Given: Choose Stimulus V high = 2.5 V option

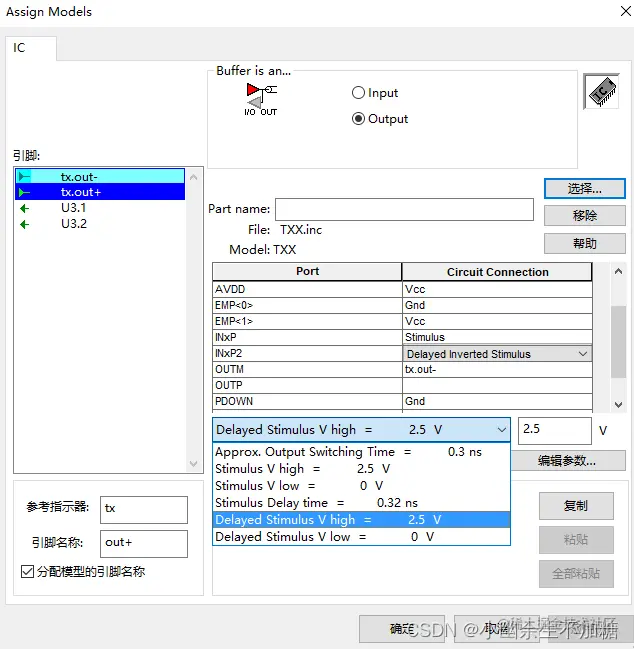Looking at the screenshot, I should tap(361, 469).
